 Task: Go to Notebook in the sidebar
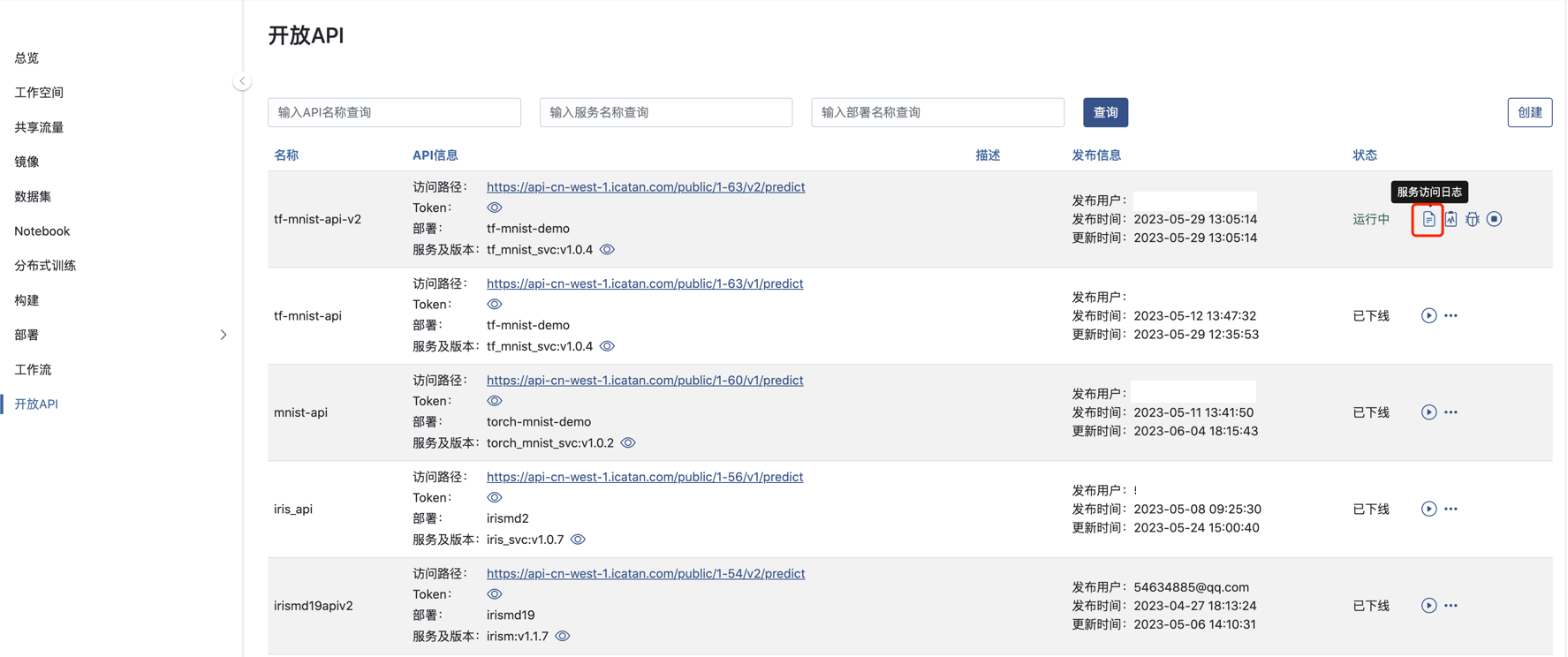[42, 231]
